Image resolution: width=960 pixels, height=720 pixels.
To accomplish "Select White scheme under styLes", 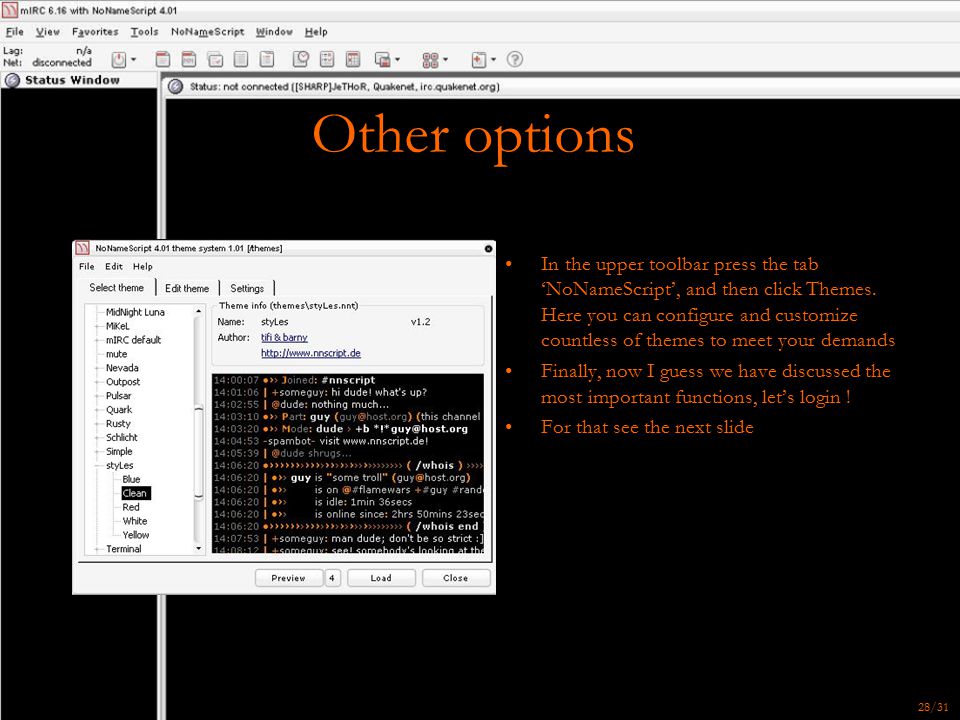I will [x=135, y=521].
